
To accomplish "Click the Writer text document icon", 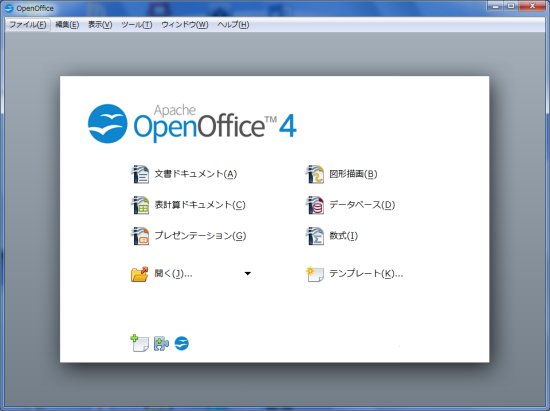I will (140, 174).
